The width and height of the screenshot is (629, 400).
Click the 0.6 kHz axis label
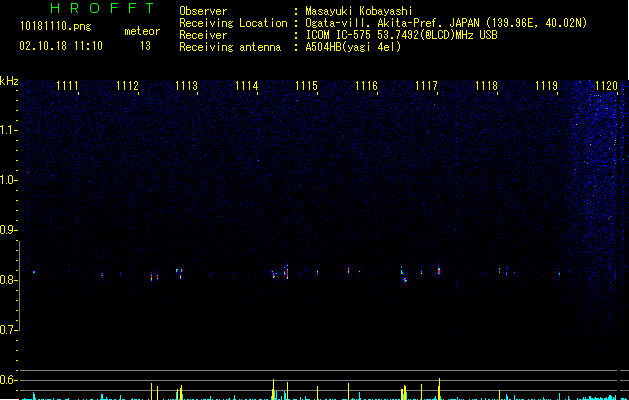9,380
